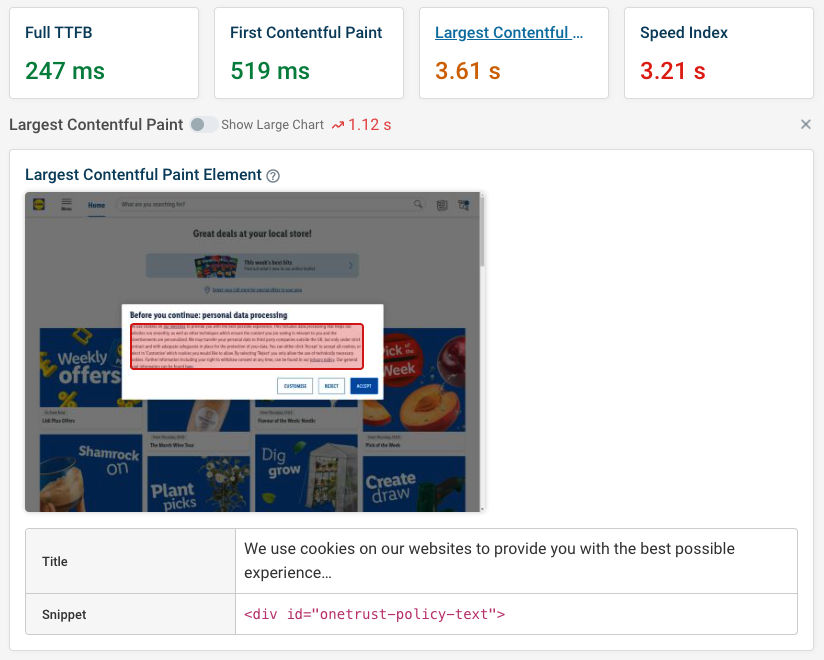Click the CUSTOMISE button in cookie dialog
Image resolution: width=824 pixels, height=660 pixels.
point(295,386)
